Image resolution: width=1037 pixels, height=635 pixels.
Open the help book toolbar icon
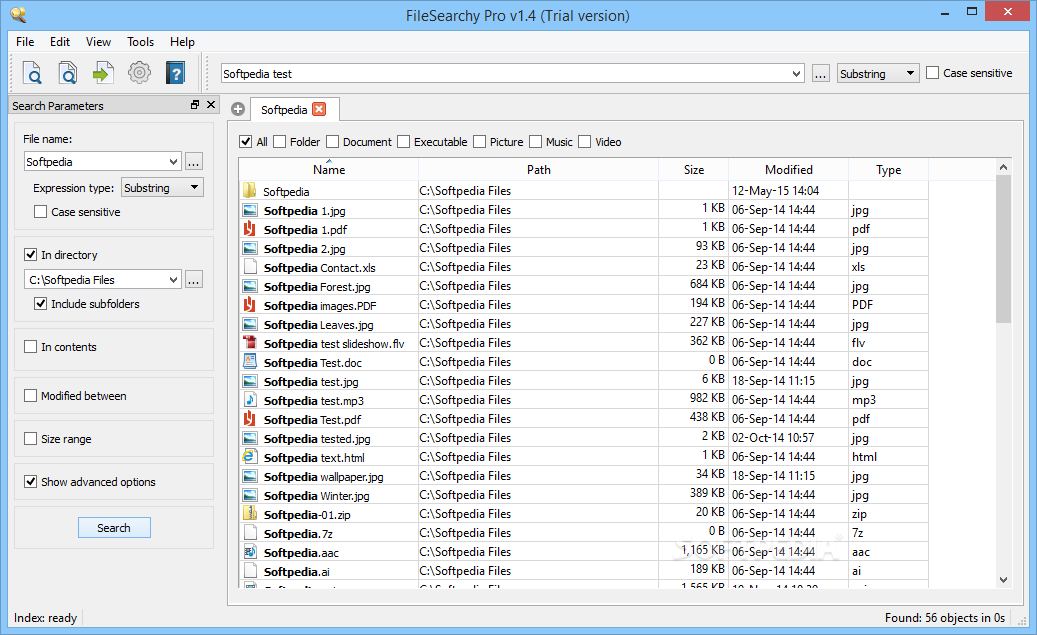(175, 73)
